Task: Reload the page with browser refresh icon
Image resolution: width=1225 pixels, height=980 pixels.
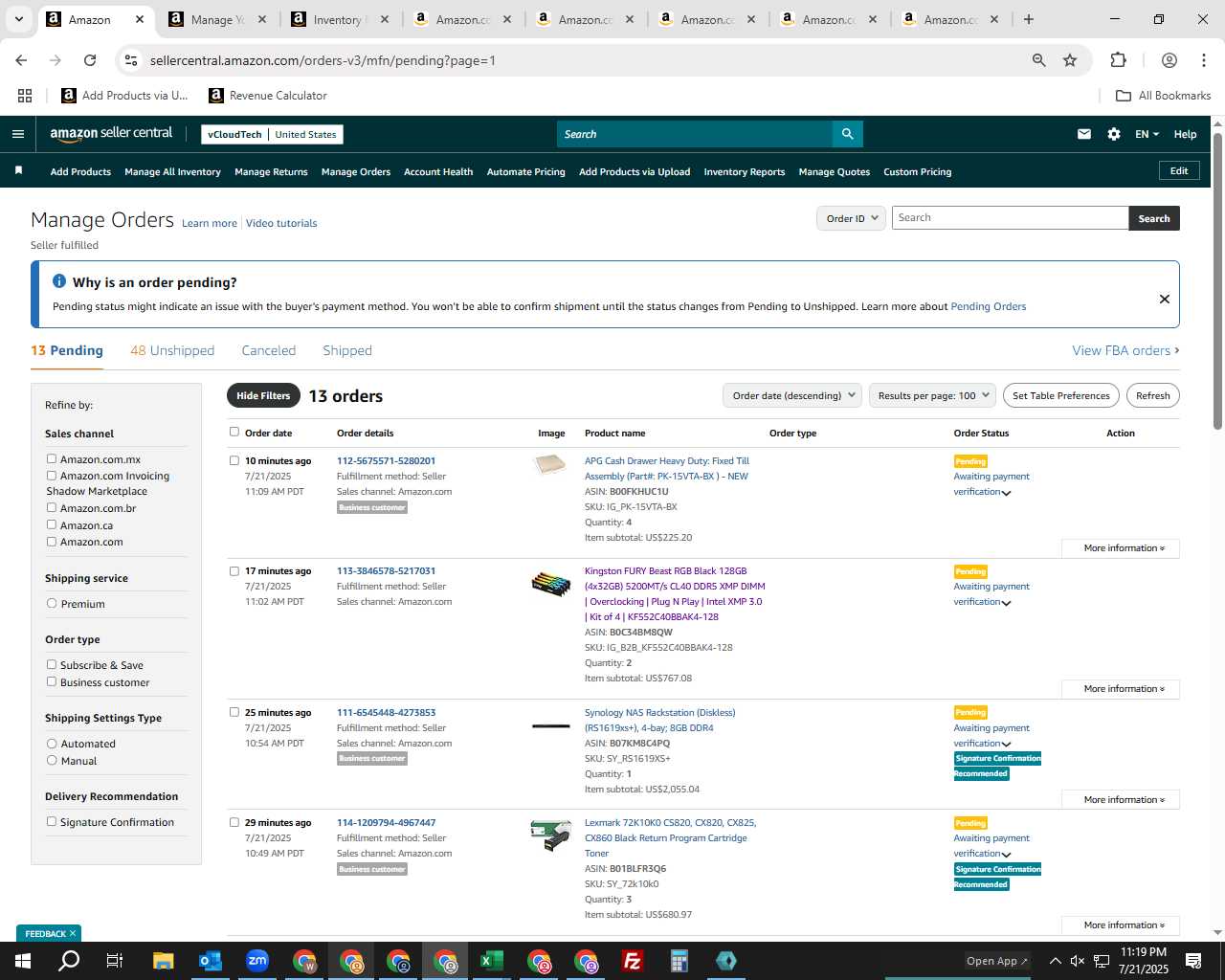Action: [90, 60]
